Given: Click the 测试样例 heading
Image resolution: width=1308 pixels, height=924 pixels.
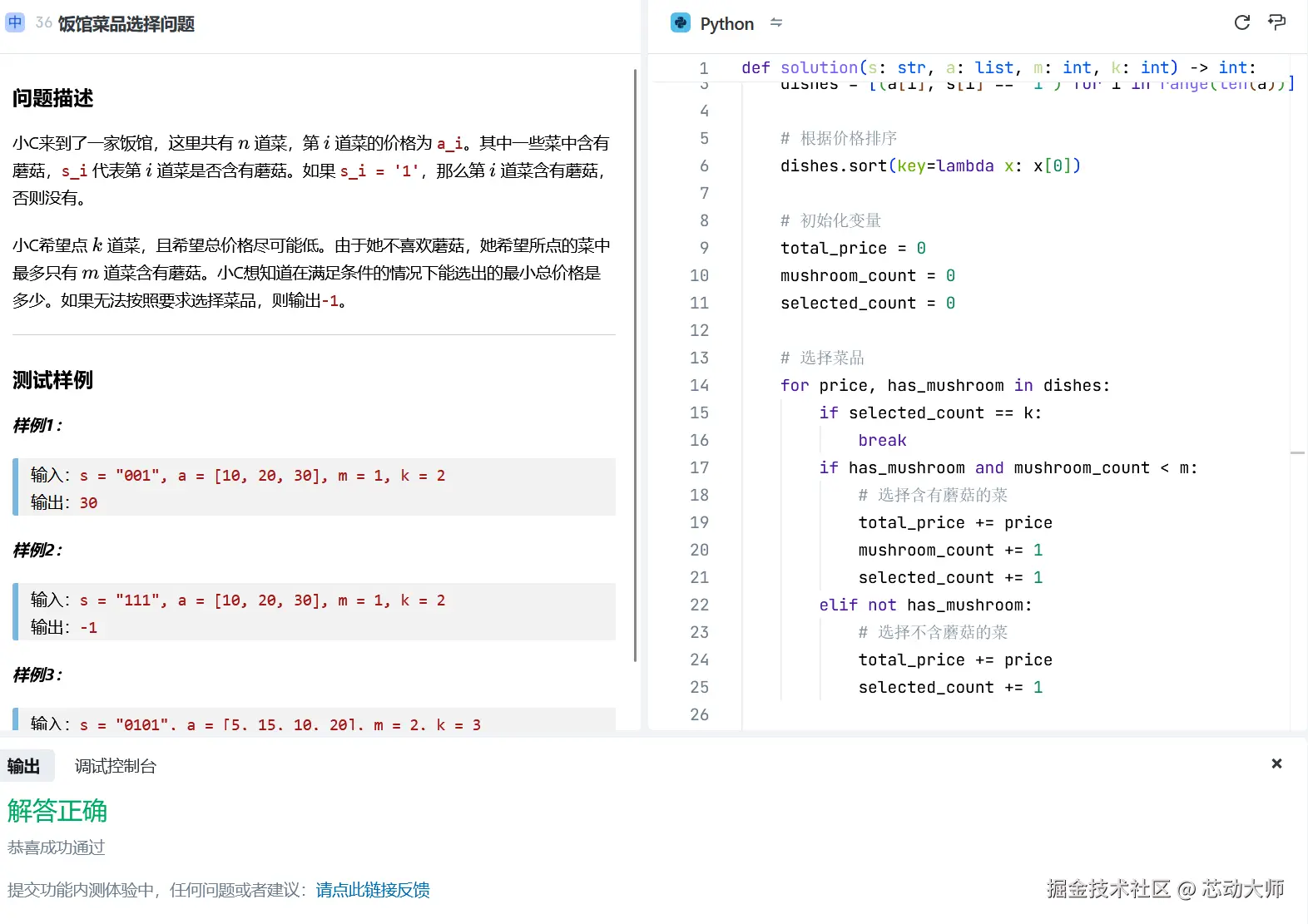Looking at the screenshot, I should [x=53, y=380].
